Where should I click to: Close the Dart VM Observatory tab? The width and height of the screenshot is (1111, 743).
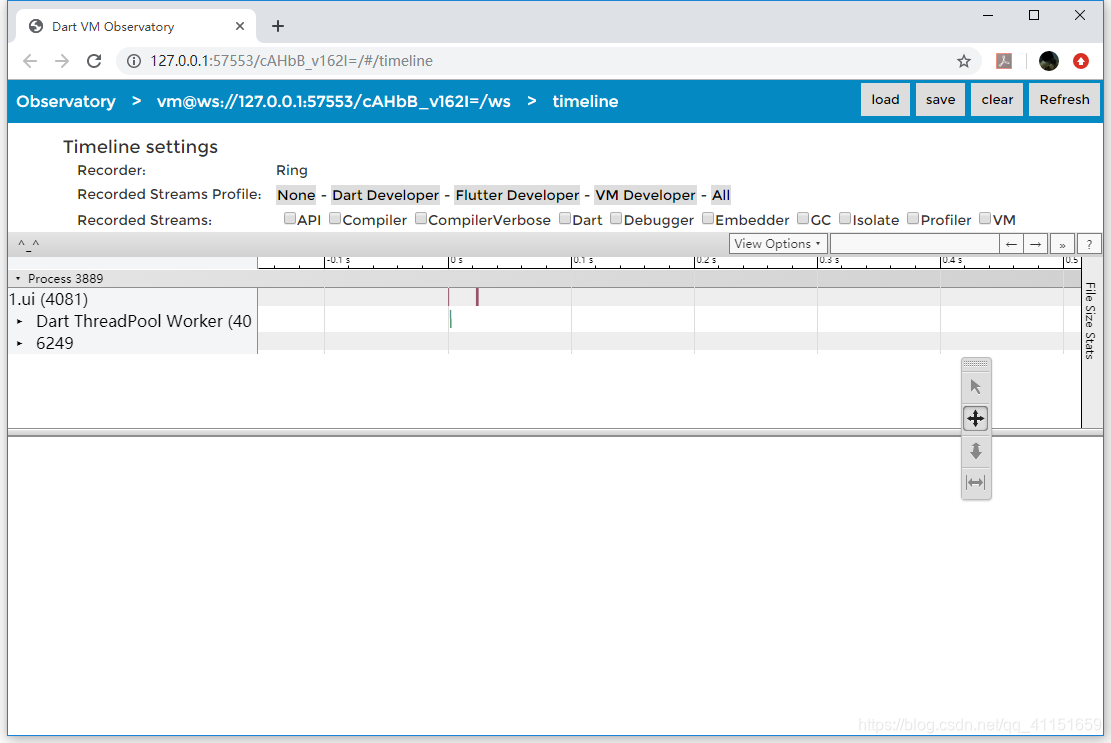pos(239,26)
